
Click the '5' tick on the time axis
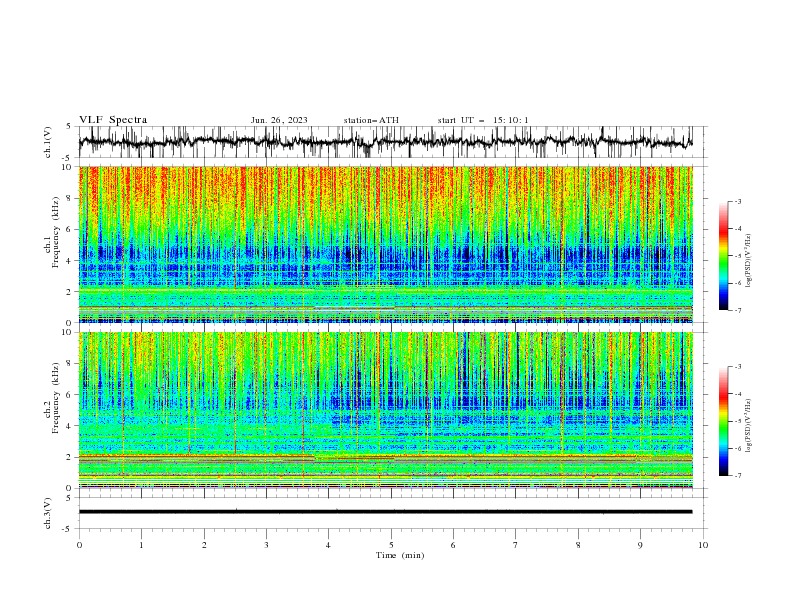[x=391, y=545]
